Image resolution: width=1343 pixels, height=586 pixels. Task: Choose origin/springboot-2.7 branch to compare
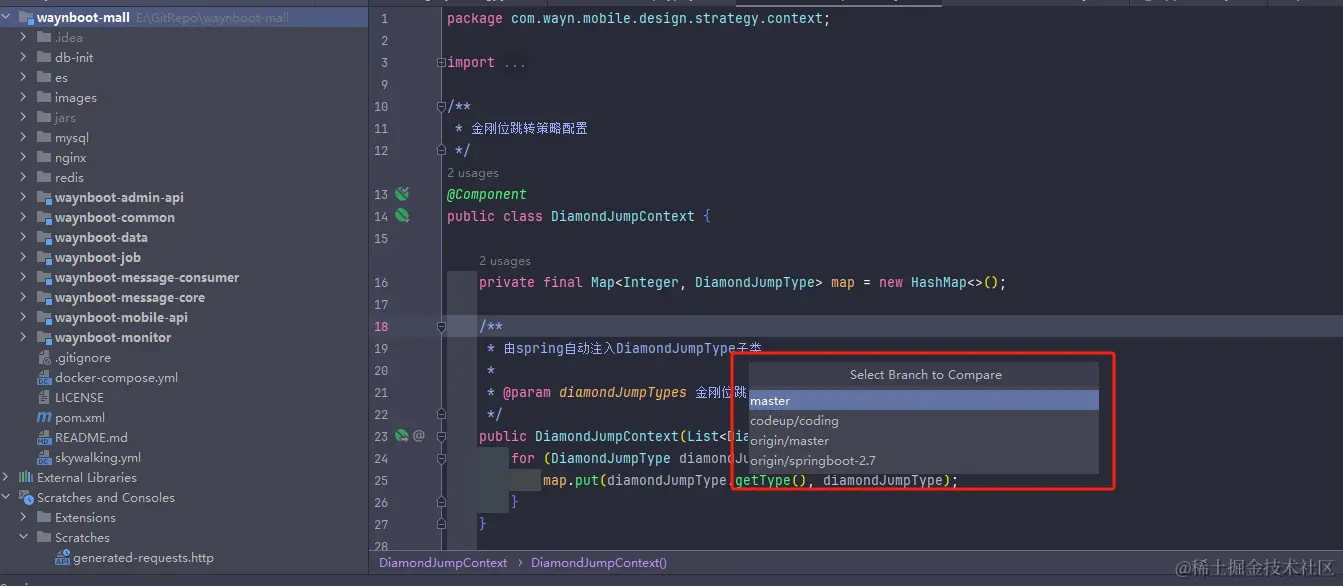tap(923, 460)
